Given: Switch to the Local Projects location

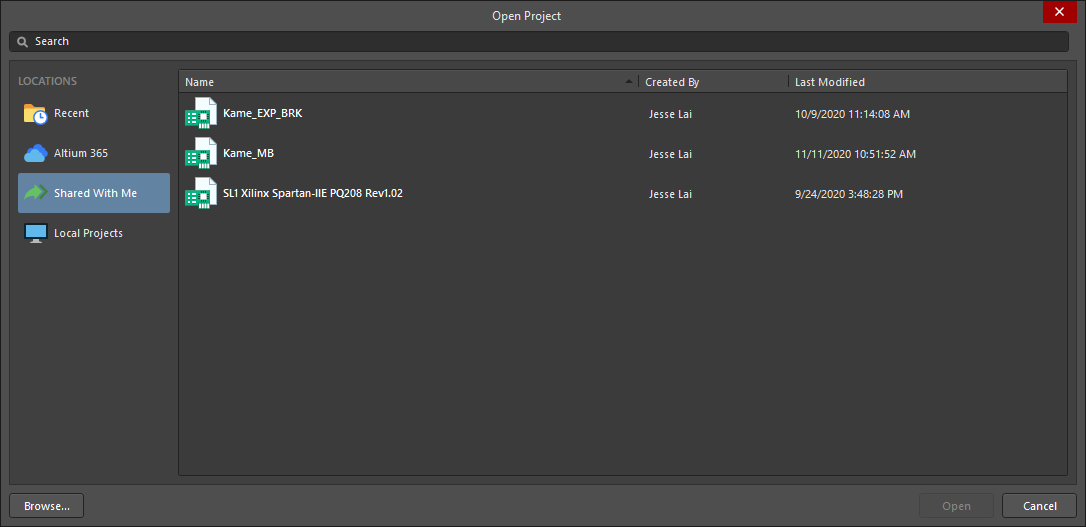Looking at the screenshot, I should click(x=88, y=233).
